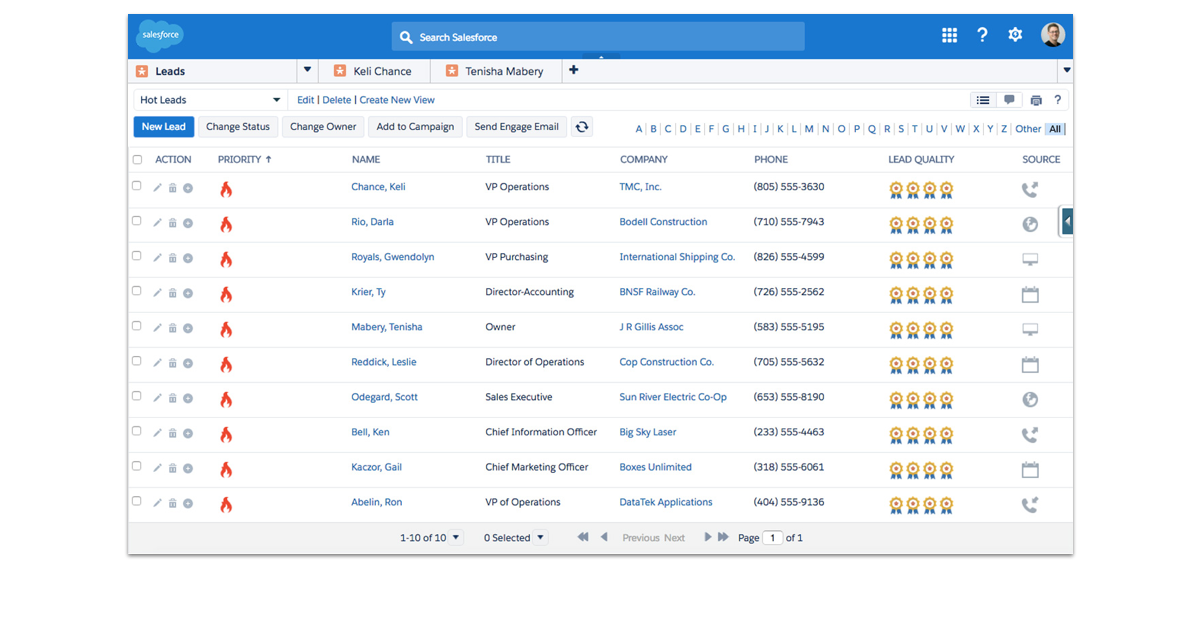Click the refresh list icon

[581, 127]
